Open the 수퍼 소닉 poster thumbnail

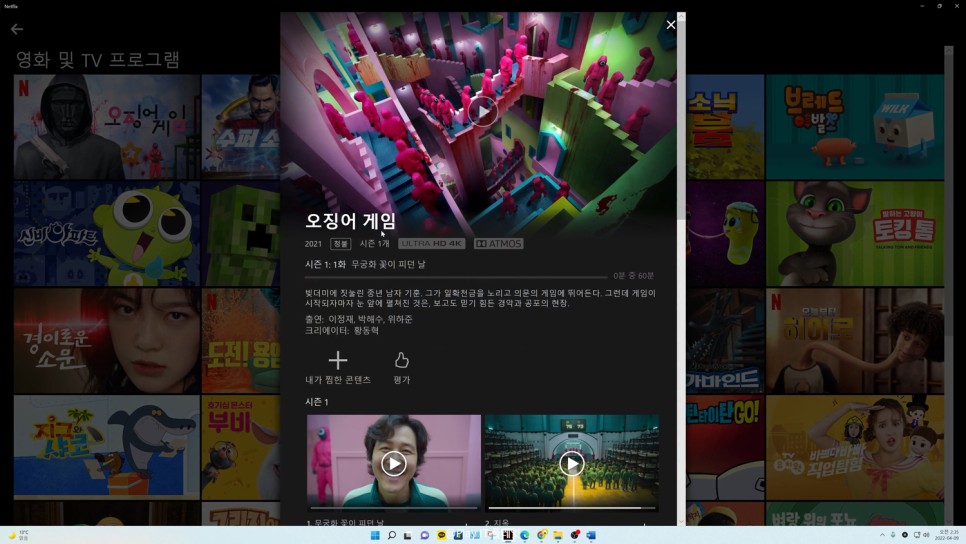point(241,127)
